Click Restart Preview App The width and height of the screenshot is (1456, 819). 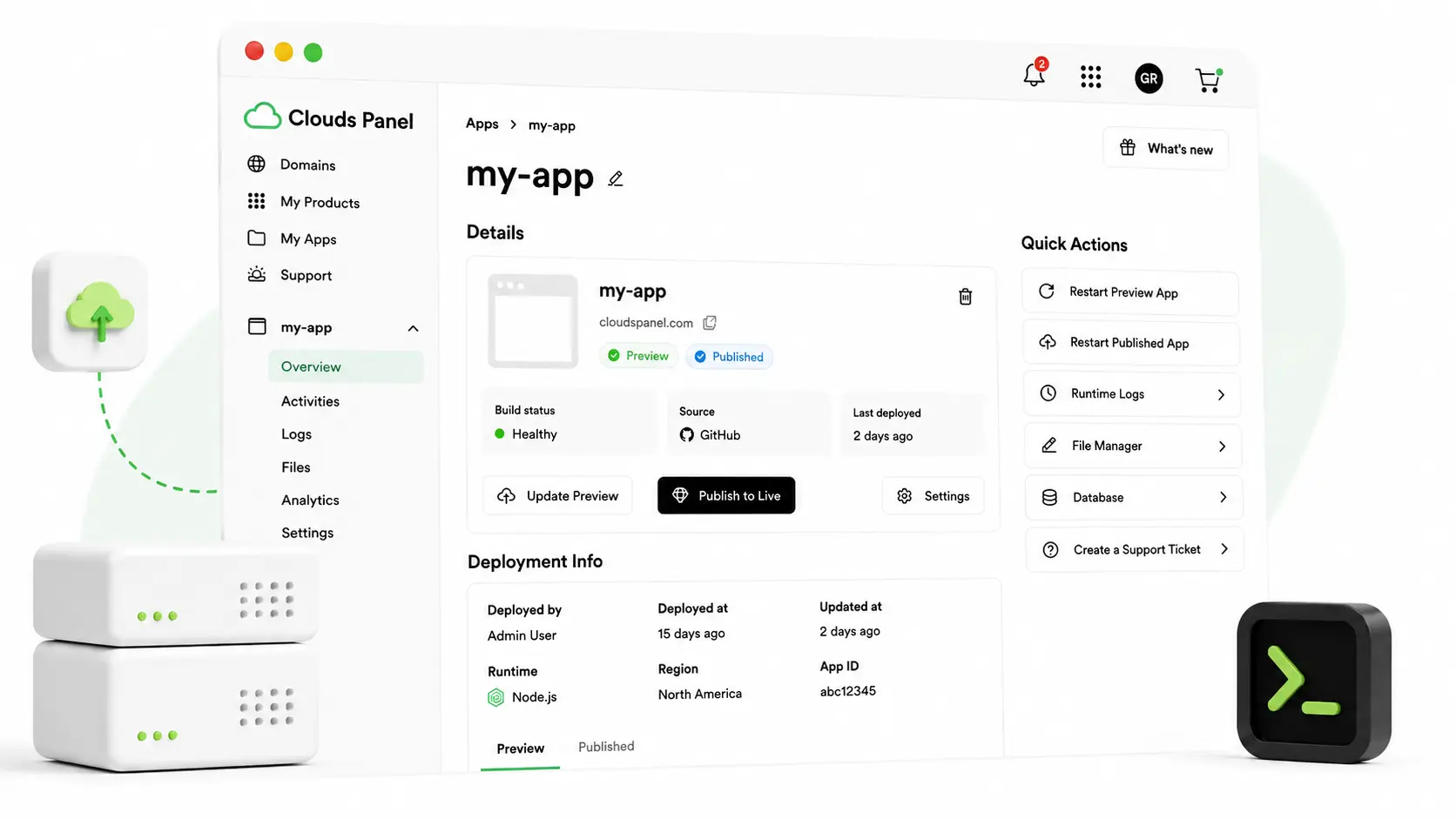[1129, 292]
